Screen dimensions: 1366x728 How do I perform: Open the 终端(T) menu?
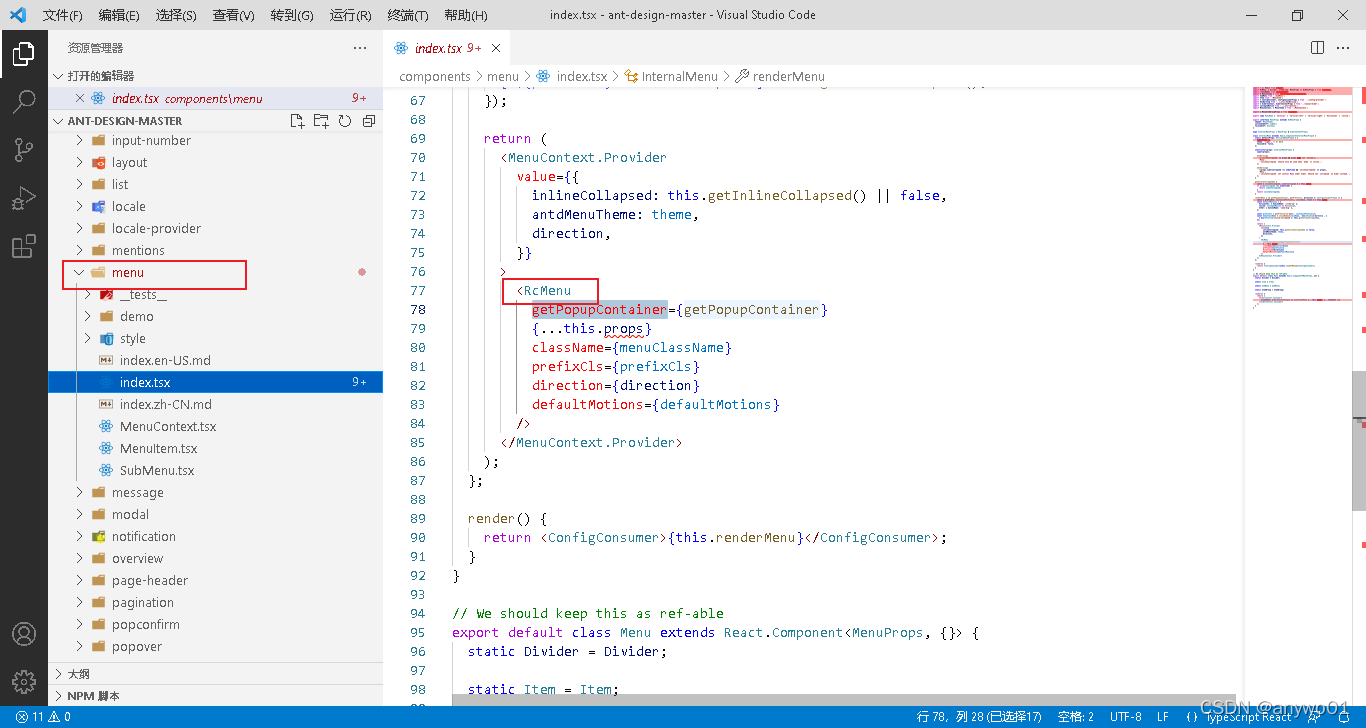click(x=407, y=15)
